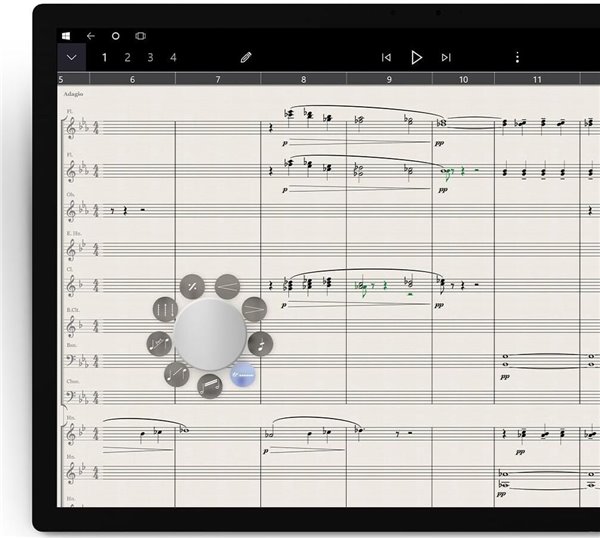This screenshot has height=538, width=600.
Task: Click p dynamic under first horn bar 8
Action: click(x=266, y=452)
